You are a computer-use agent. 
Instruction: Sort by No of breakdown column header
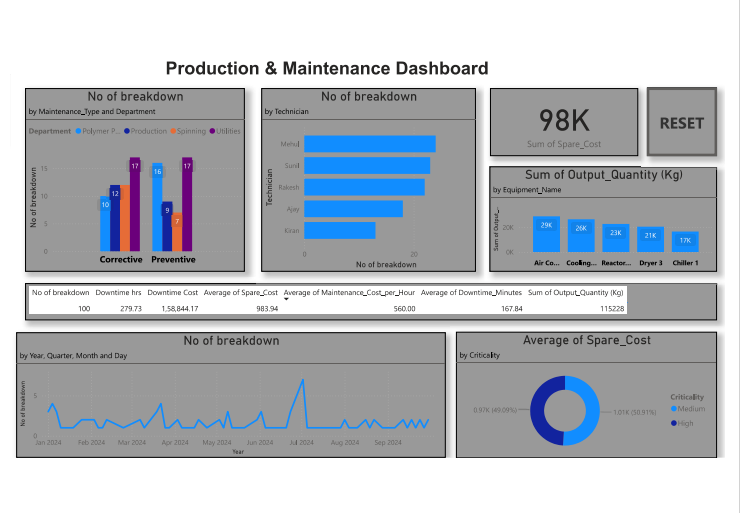(60, 293)
